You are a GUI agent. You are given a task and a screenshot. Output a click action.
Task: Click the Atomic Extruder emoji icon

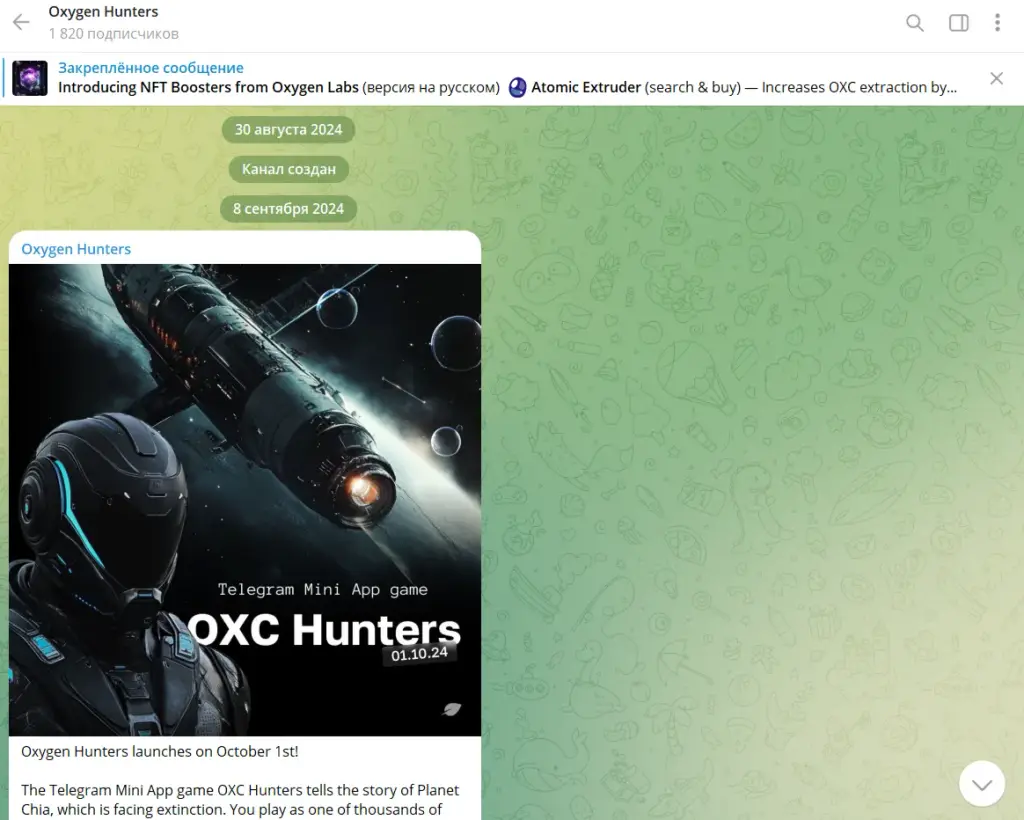click(517, 87)
